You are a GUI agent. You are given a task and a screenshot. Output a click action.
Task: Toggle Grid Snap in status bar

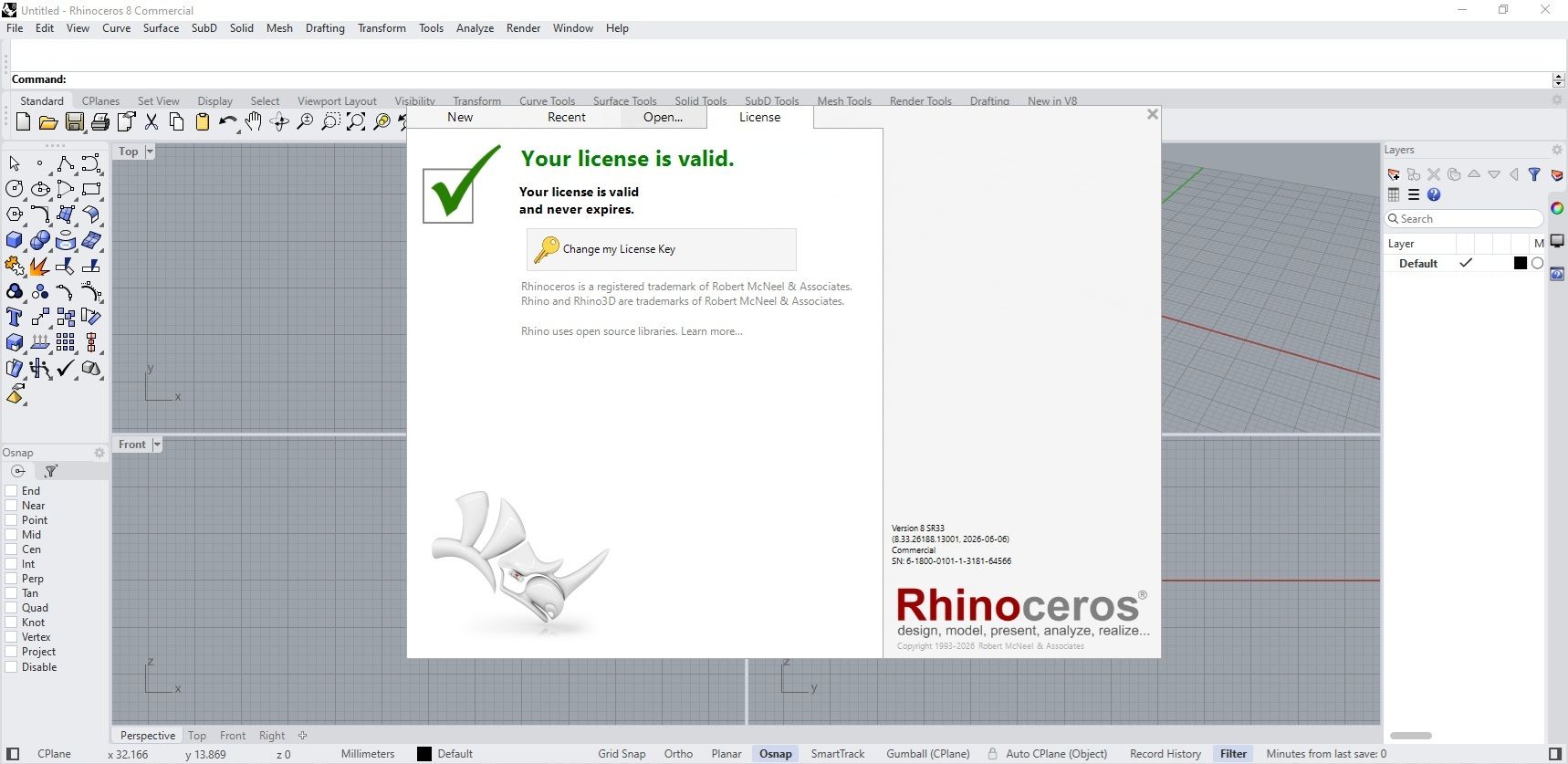(x=622, y=754)
